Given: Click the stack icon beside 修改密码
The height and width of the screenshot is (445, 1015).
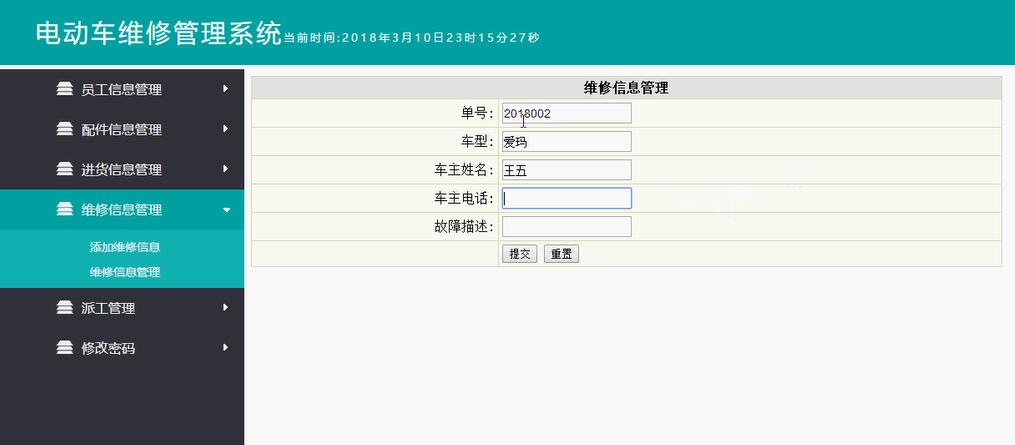Looking at the screenshot, I should pyautogui.click(x=65, y=348).
